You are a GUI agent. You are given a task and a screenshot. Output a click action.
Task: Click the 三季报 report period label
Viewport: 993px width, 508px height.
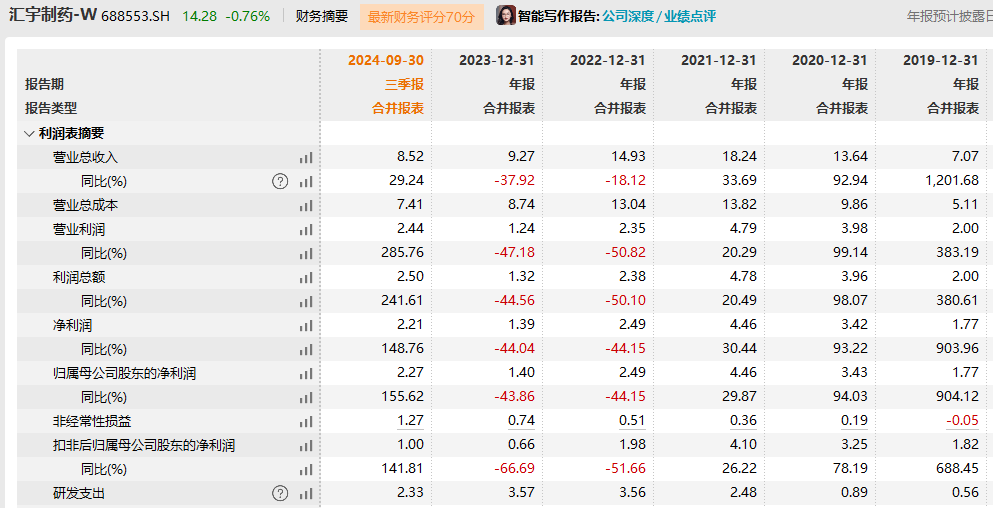[405, 84]
